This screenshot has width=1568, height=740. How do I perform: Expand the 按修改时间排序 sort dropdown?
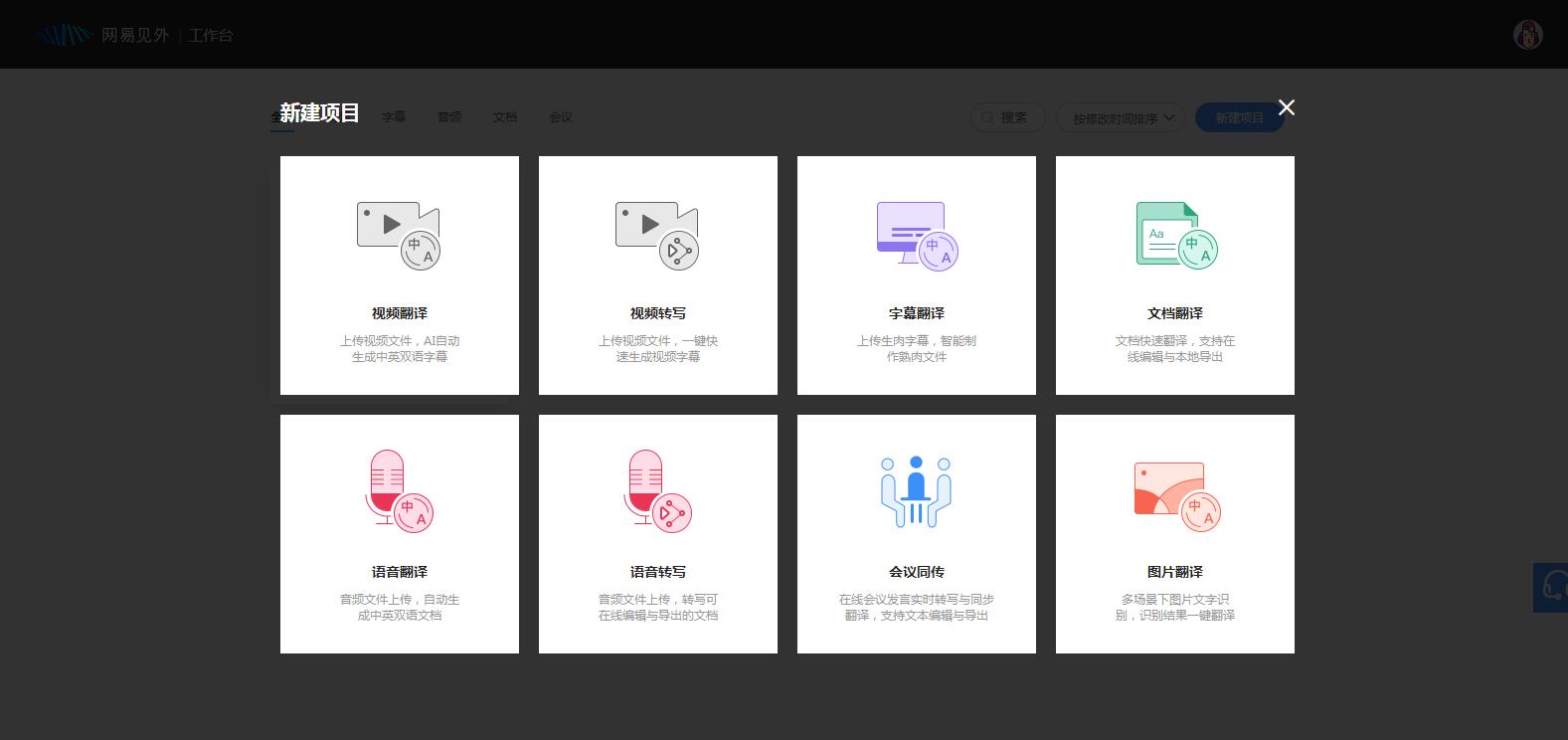(1121, 117)
